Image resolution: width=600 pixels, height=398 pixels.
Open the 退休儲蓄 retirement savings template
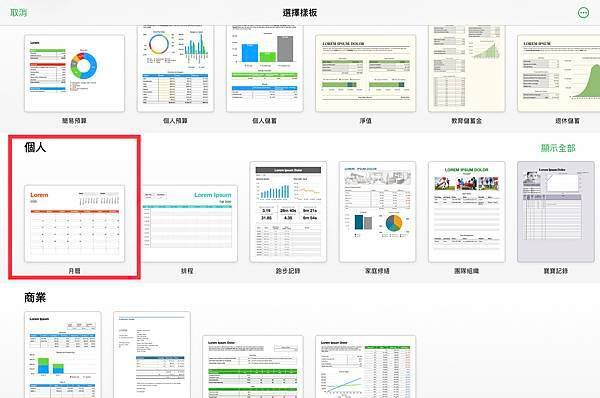(559, 73)
